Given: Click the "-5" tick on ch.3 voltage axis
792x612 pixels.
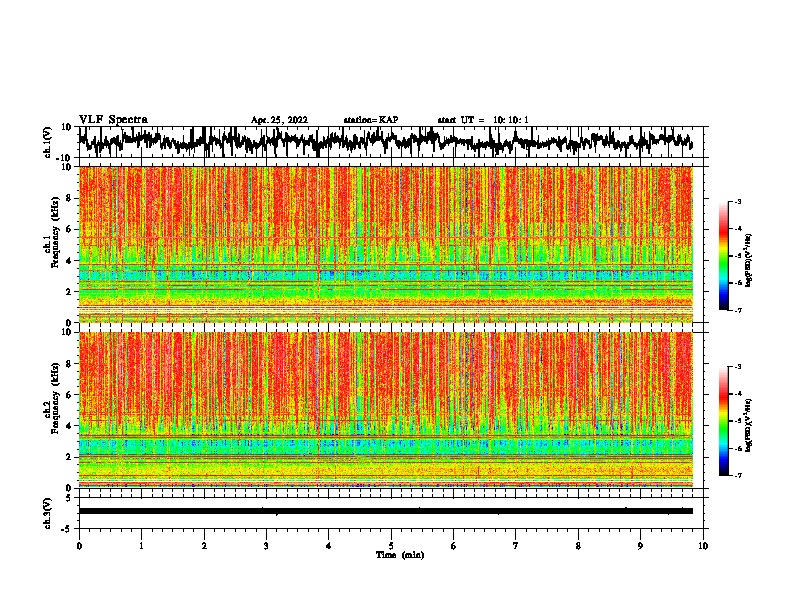Looking at the screenshot, I should pyautogui.click(x=67, y=529).
